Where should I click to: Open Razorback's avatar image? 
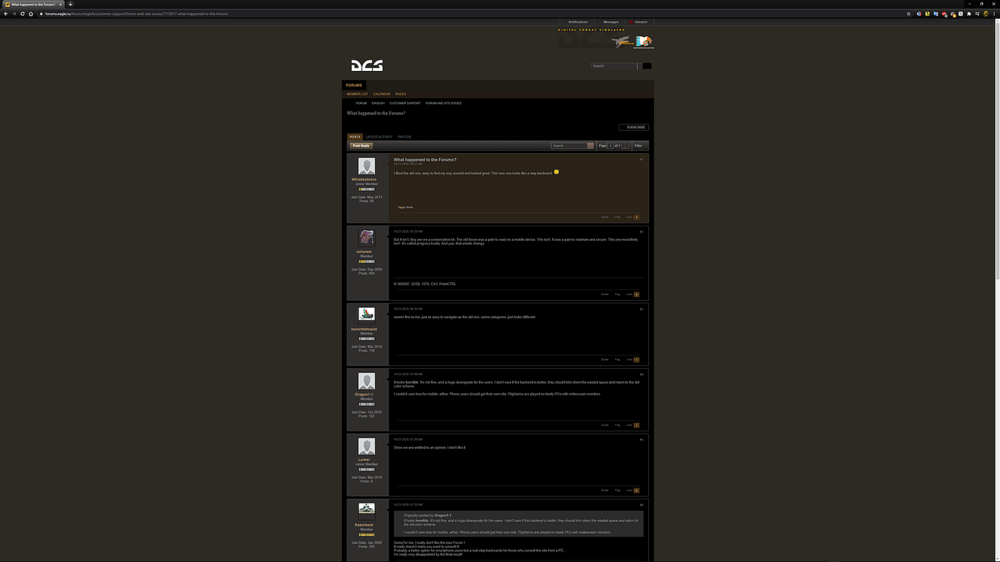coord(366,509)
